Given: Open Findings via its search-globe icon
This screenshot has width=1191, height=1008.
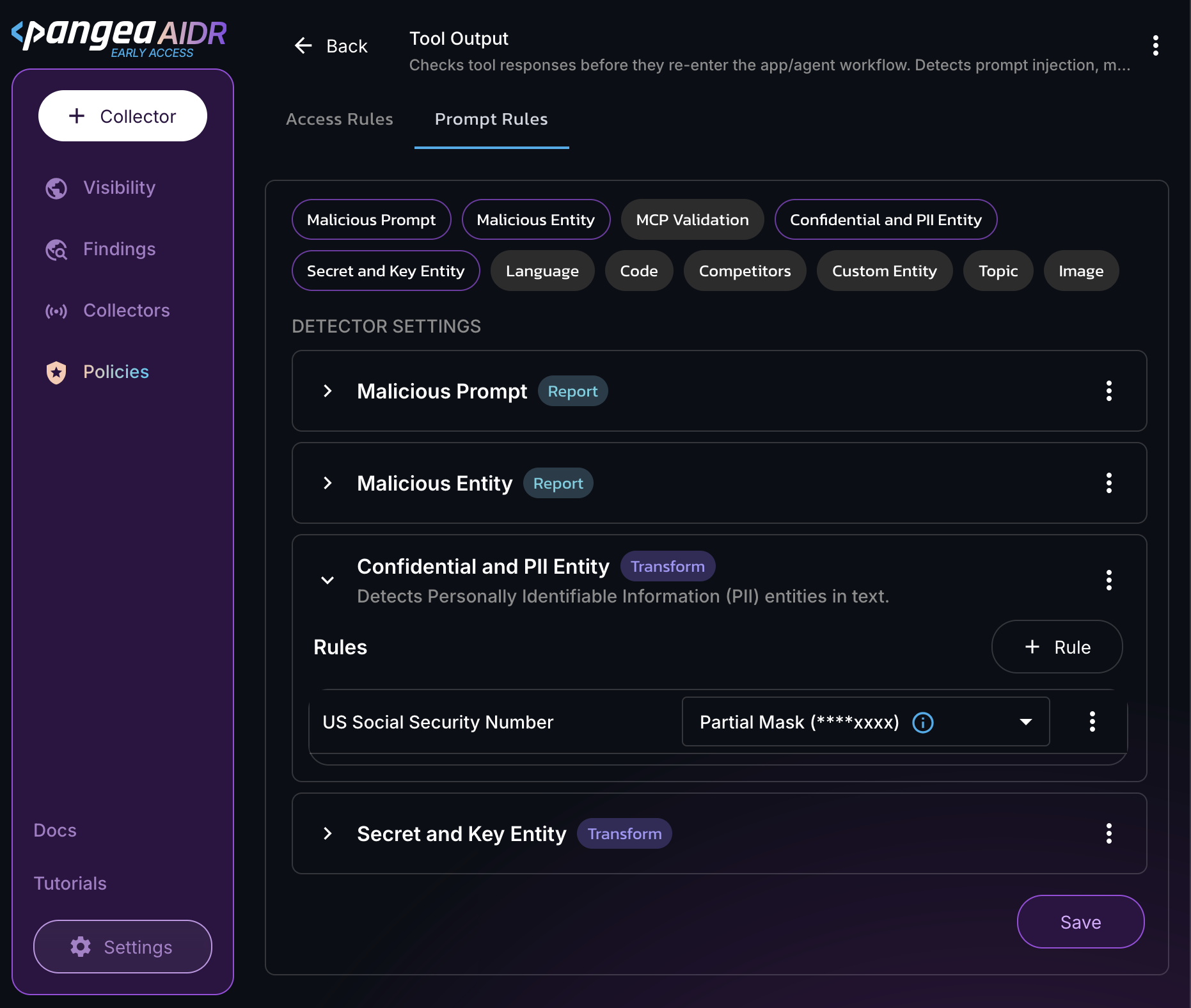Looking at the screenshot, I should pos(56,249).
